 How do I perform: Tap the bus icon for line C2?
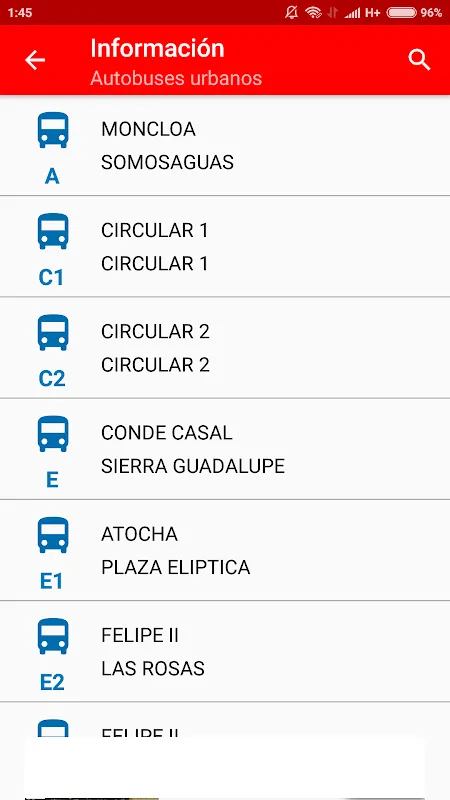pyautogui.click(x=53, y=333)
